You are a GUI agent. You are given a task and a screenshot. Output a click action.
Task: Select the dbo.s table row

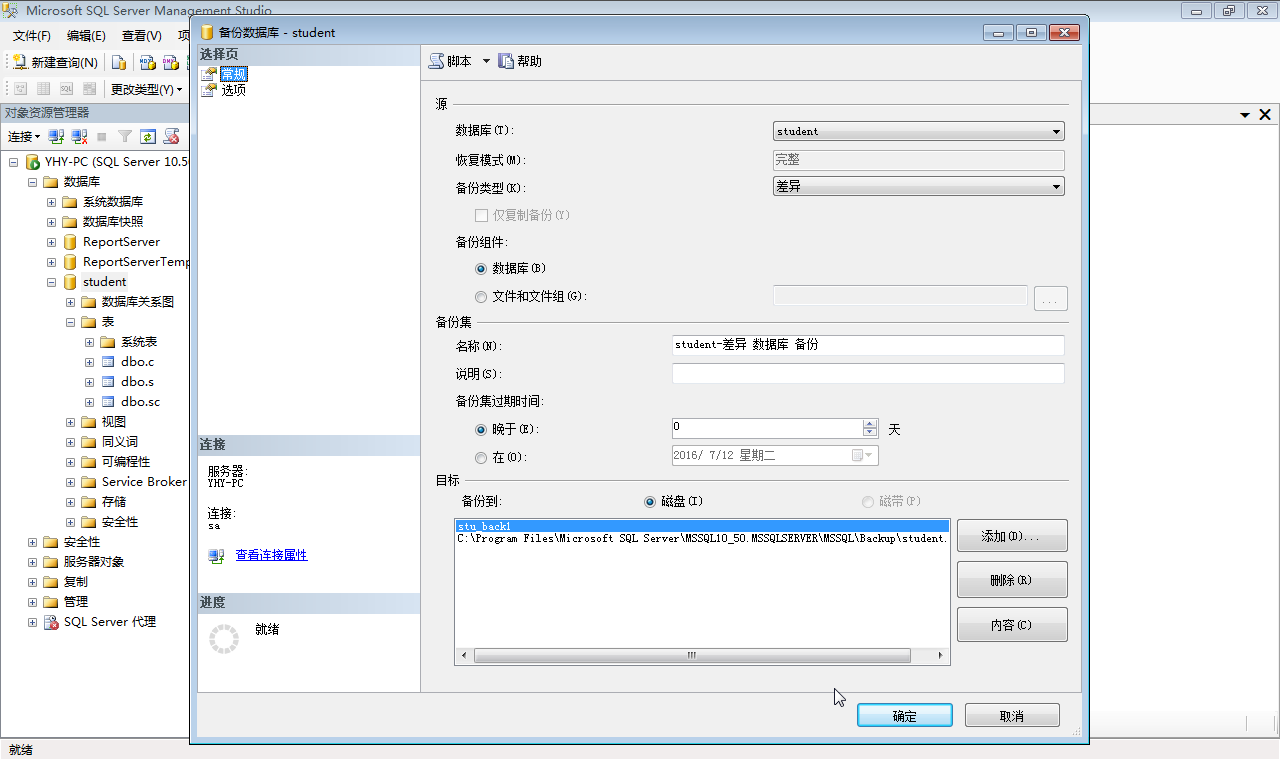[x=137, y=382]
